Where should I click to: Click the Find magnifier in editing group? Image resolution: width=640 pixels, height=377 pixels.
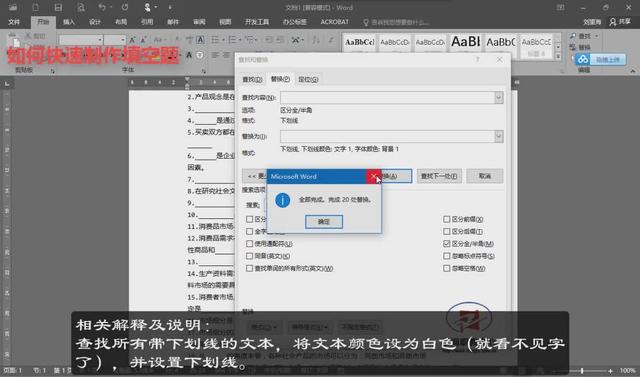pos(573,36)
